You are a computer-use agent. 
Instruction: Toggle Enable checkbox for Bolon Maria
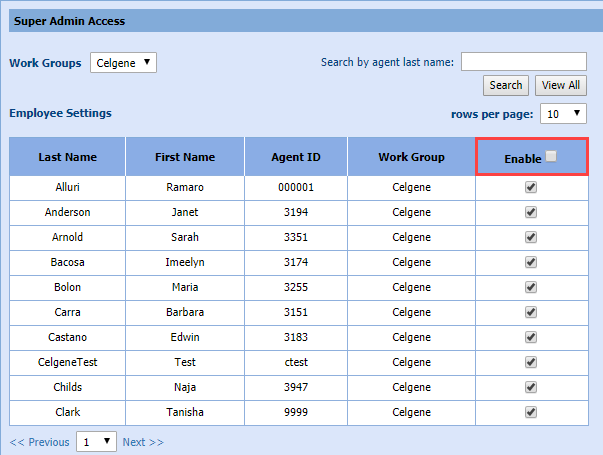tap(531, 287)
